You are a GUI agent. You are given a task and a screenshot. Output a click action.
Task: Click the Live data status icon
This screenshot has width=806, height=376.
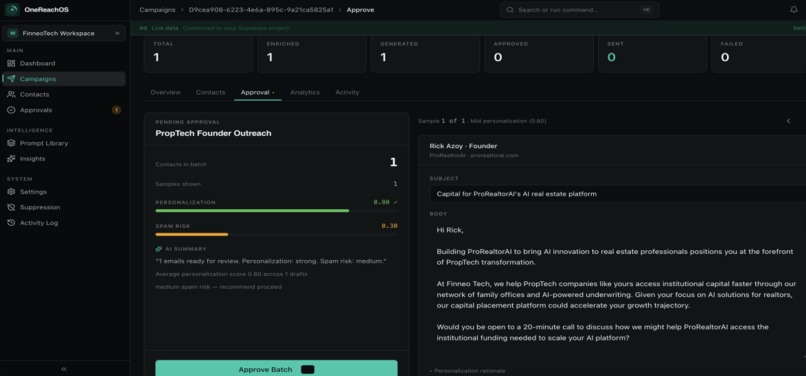(143, 28)
